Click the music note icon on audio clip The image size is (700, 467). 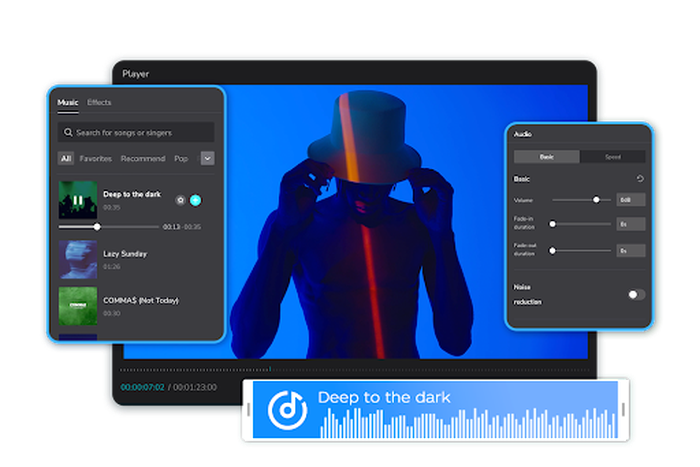(288, 410)
